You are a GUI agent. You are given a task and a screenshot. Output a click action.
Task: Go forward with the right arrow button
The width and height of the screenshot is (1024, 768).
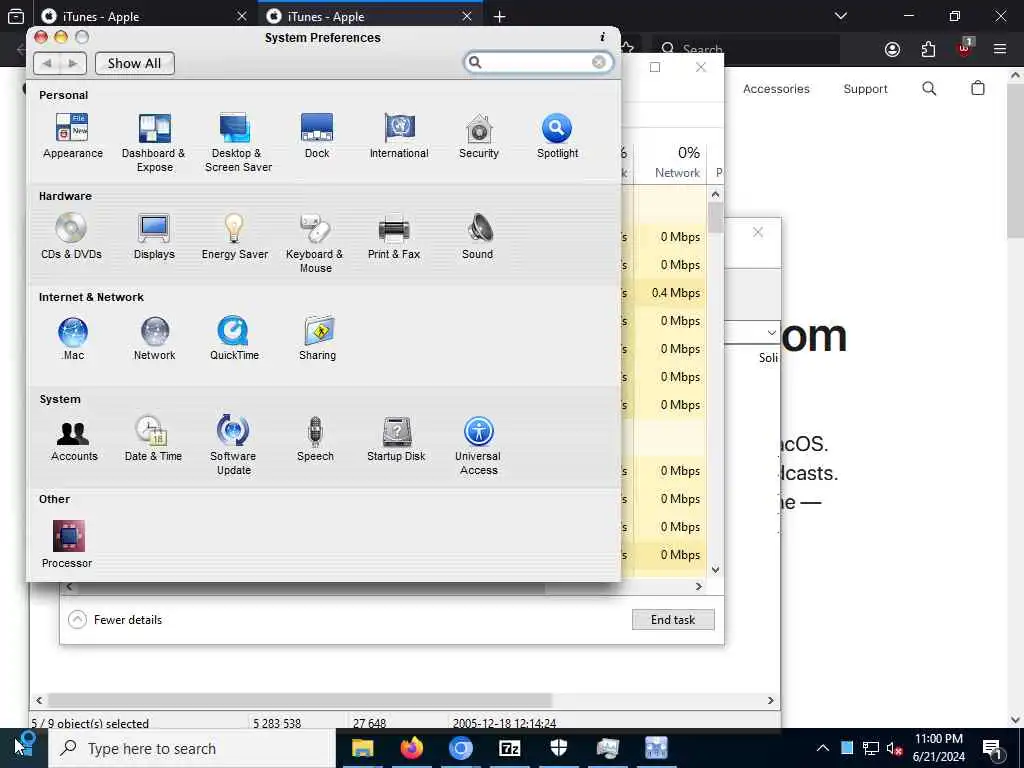[x=72, y=63]
